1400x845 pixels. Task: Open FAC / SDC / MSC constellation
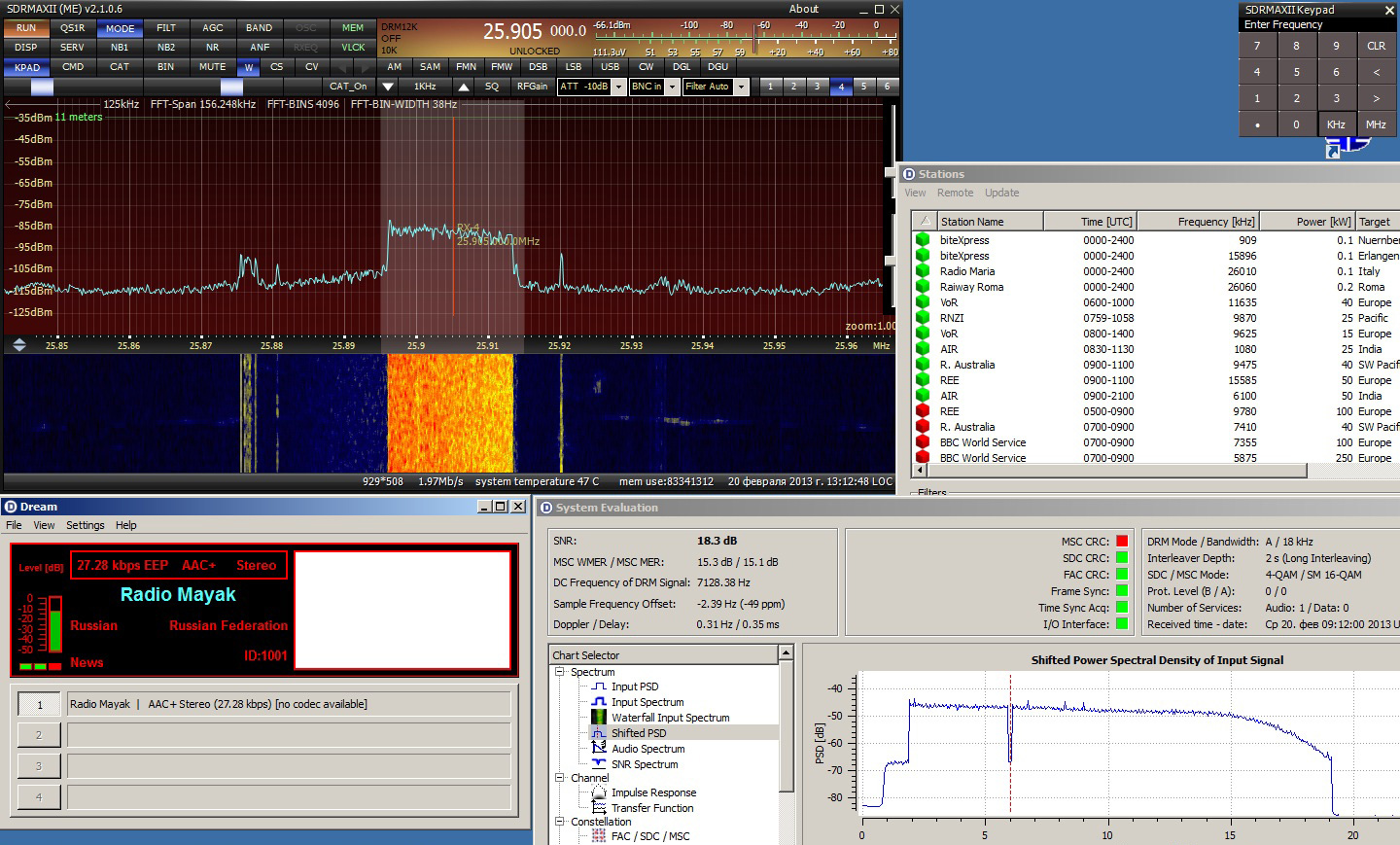pyautogui.click(x=650, y=836)
